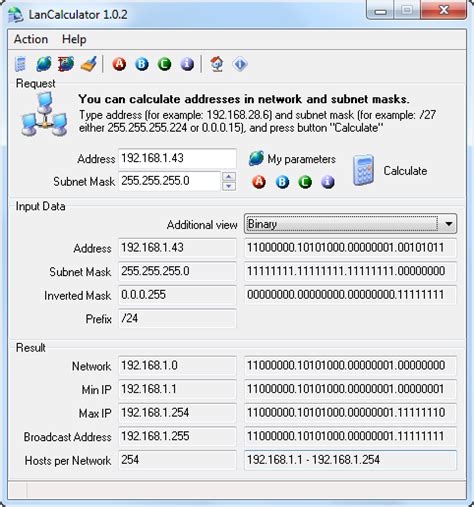Click the network computers icon in Request

pyautogui.click(x=45, y=114)
